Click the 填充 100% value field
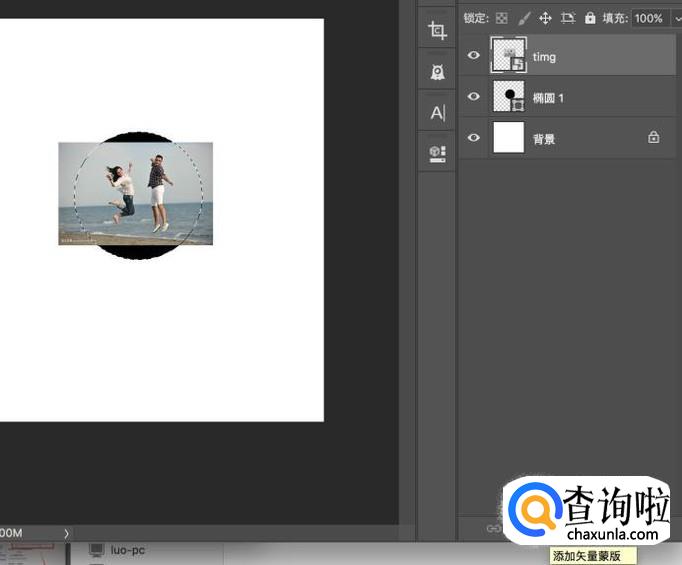Image resolution: width=682 pixels, height=565 pixels. click(649, 18)
